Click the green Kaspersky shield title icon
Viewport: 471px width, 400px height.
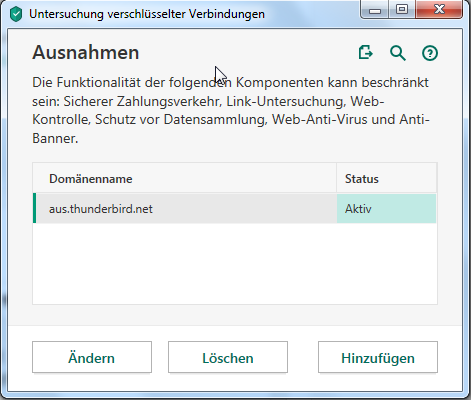click(x=16, y=14)
